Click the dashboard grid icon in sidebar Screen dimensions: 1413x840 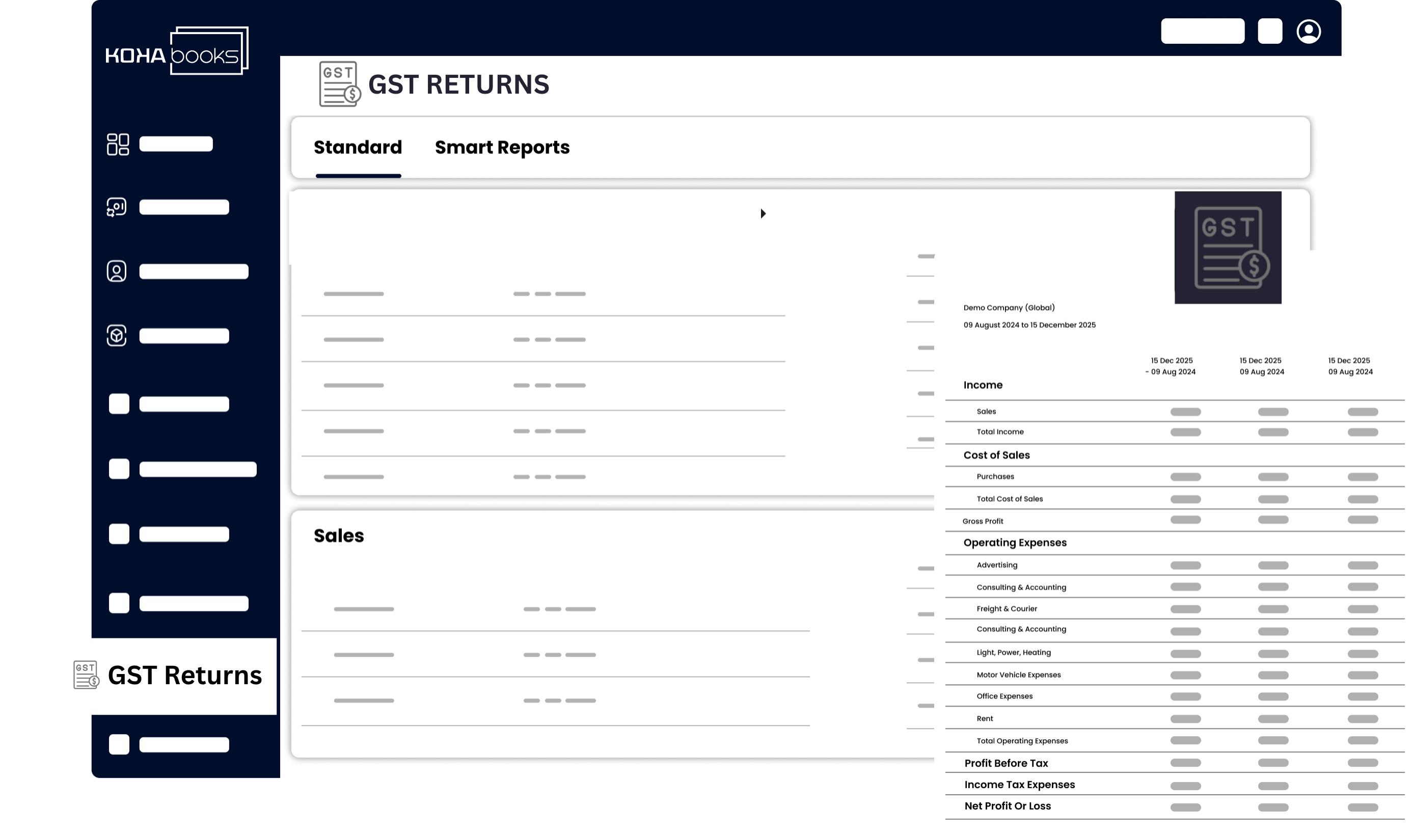coord(118,145)
